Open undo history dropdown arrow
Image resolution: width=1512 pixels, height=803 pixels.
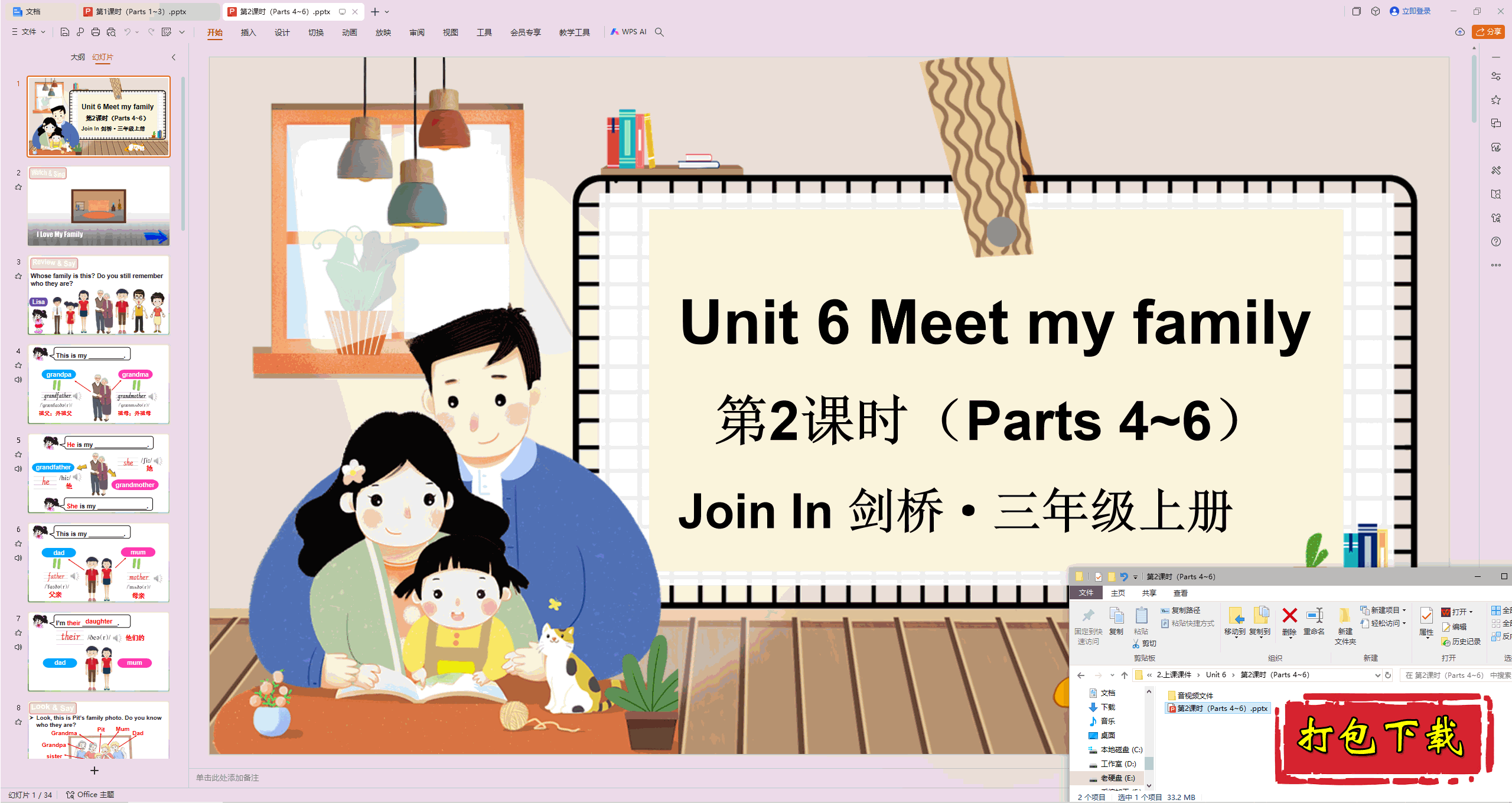pyautogui.click(x=137, y=32)
